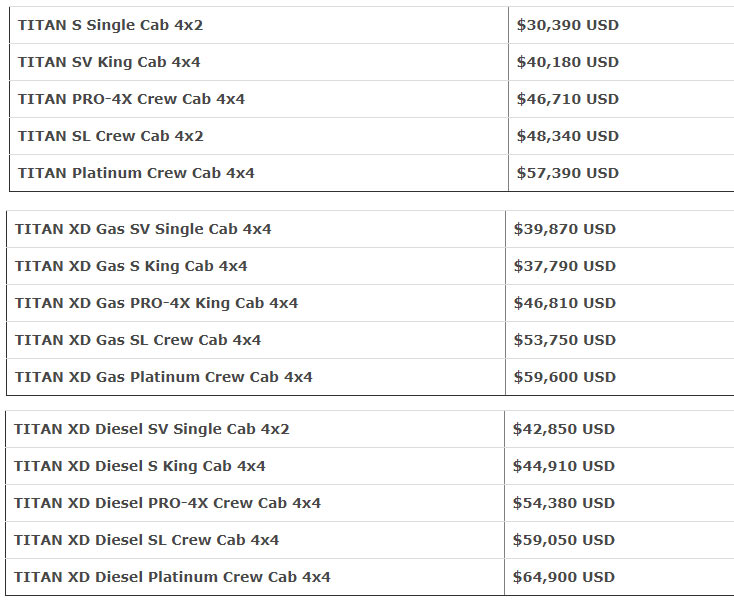The height and width of the screenshot is (602, 734).
Task: Click TITAN XD Gas S King Cab 4x4
Action: (131, 266)
